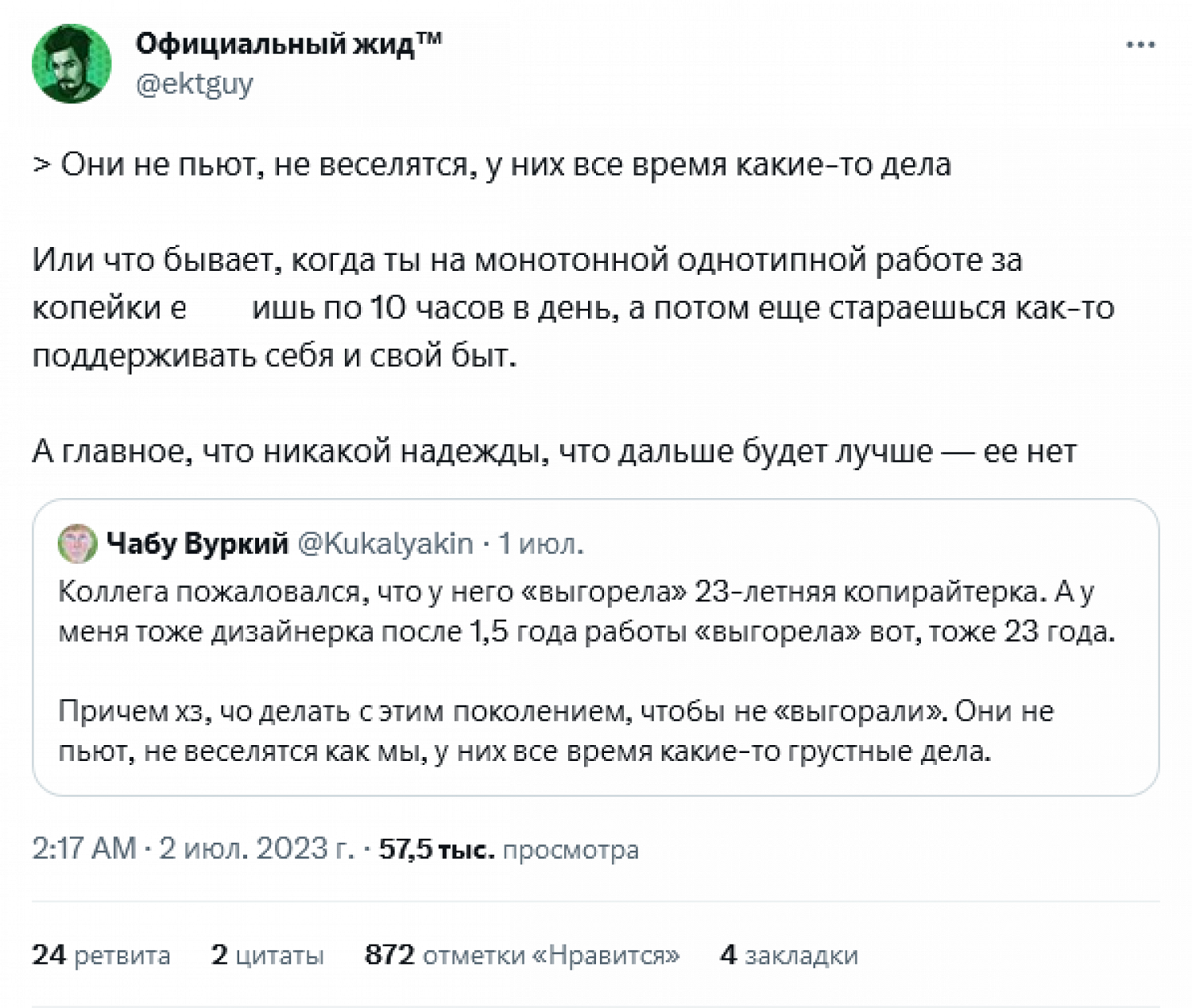The height and width of the screenshot is (1008, 1192).
Task: Click quoted paragraph starting "Причем хз"
Action: coord(556,731)
